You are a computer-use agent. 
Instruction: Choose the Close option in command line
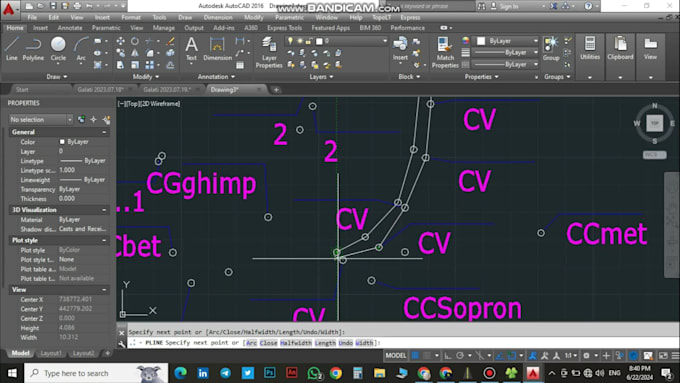coord(268,343)
